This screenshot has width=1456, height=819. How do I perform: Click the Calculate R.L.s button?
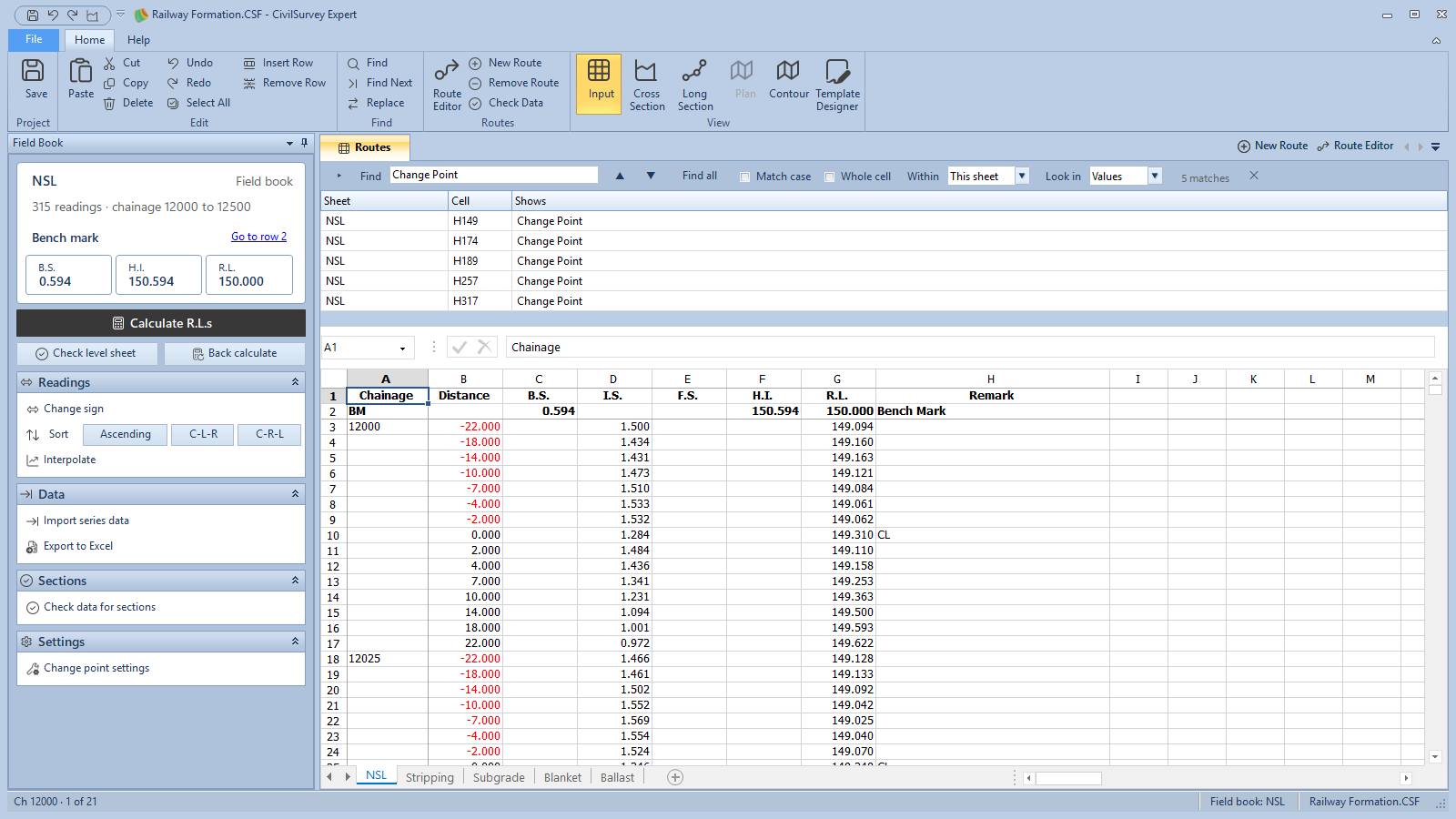pyautogui.click(x=161, y=323)
